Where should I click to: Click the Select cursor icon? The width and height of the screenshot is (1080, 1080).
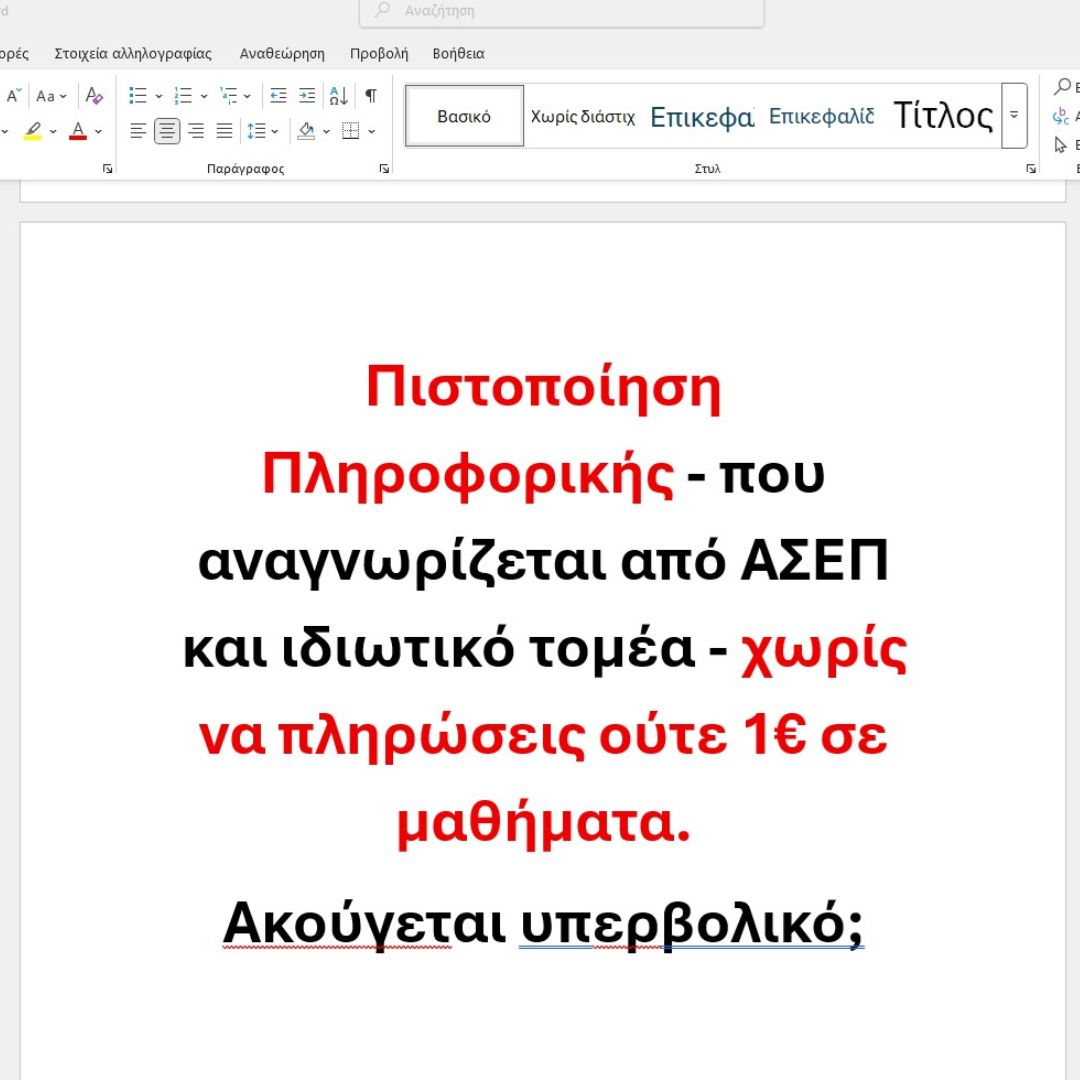(1061, 145)
